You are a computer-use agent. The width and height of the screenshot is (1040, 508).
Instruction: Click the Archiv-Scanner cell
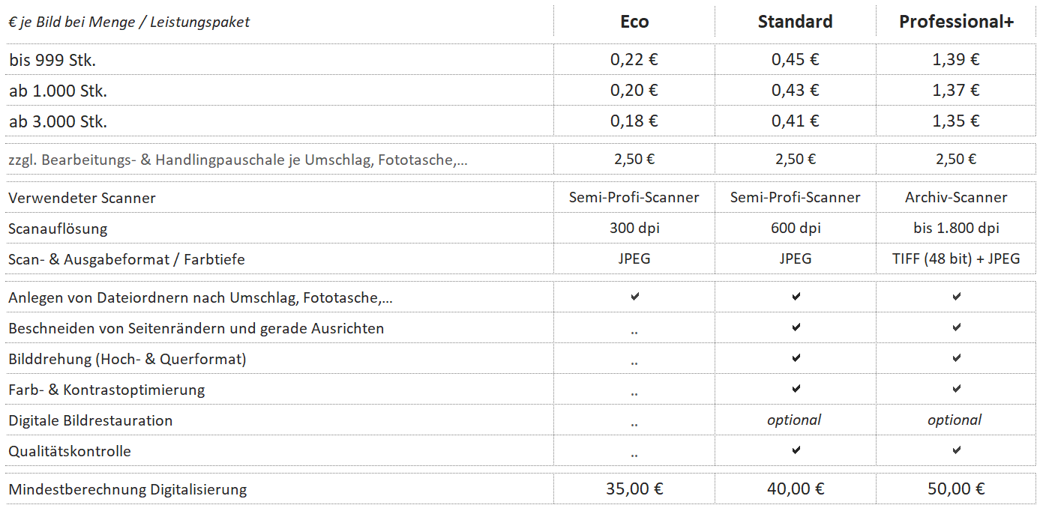[x=956, y=198]
